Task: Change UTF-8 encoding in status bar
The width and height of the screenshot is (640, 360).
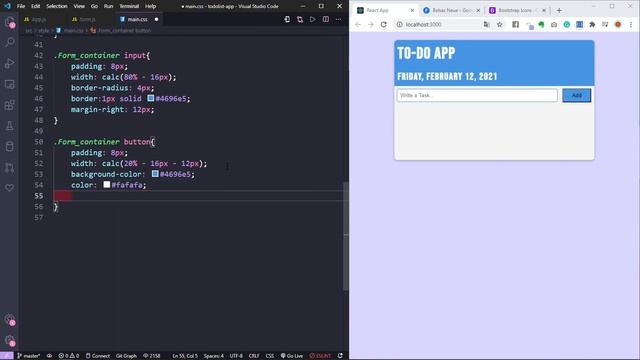Action: pos(236,356)
